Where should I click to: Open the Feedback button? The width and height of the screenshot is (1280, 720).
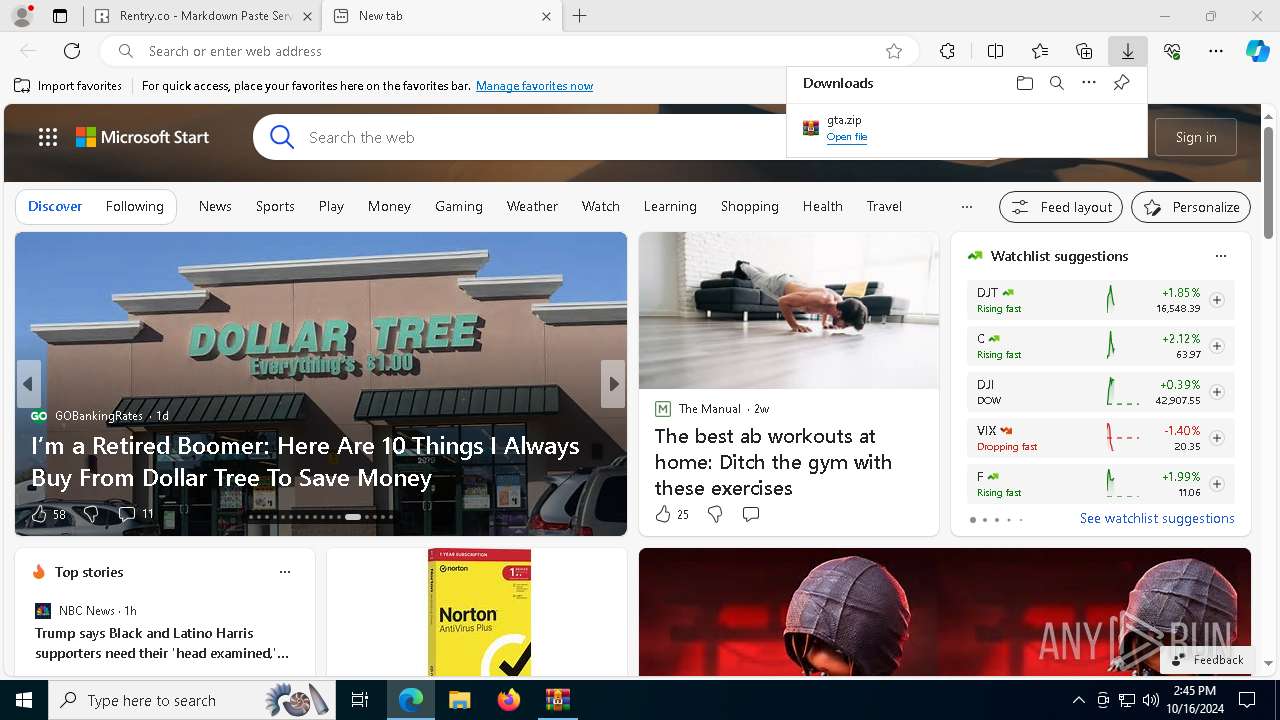coord(1207,660)
